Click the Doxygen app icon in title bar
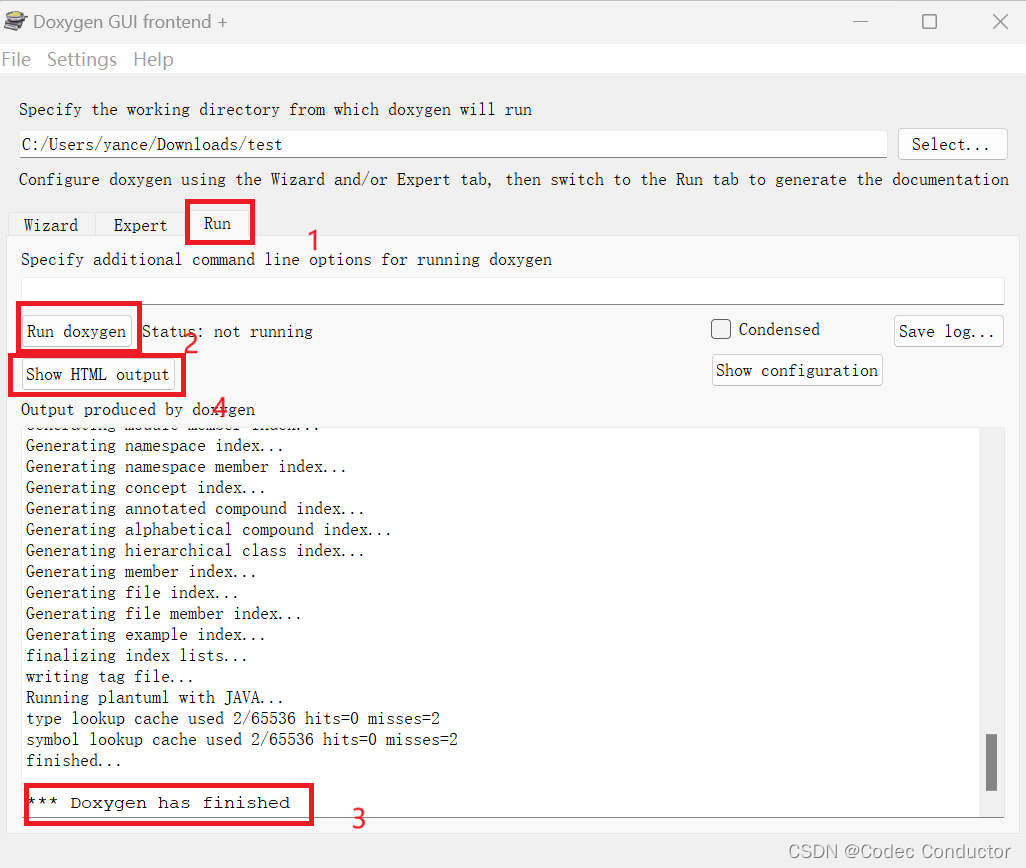Viewport: 1026px width, 868px height. [14, 22]
